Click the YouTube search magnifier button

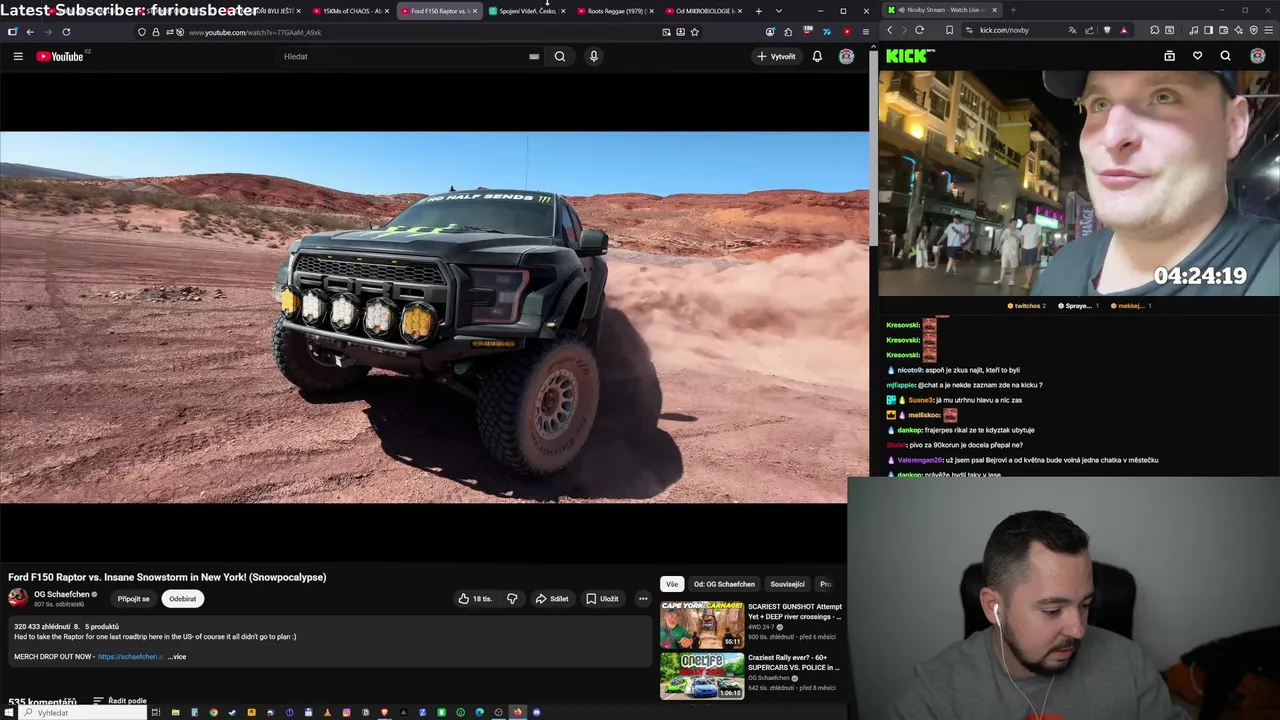tap(560, 56)
